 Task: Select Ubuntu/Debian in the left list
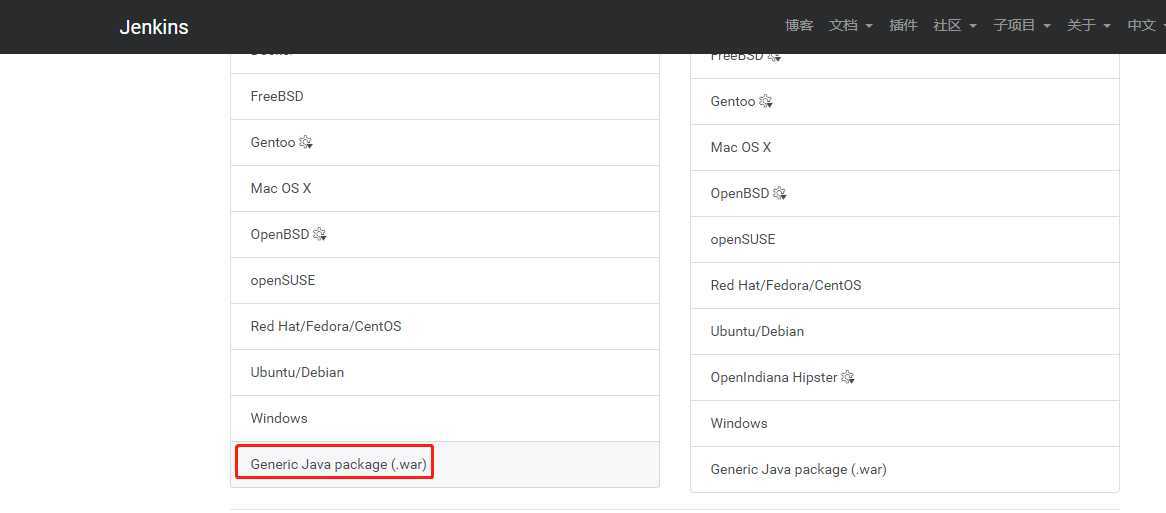pos(297,372)
